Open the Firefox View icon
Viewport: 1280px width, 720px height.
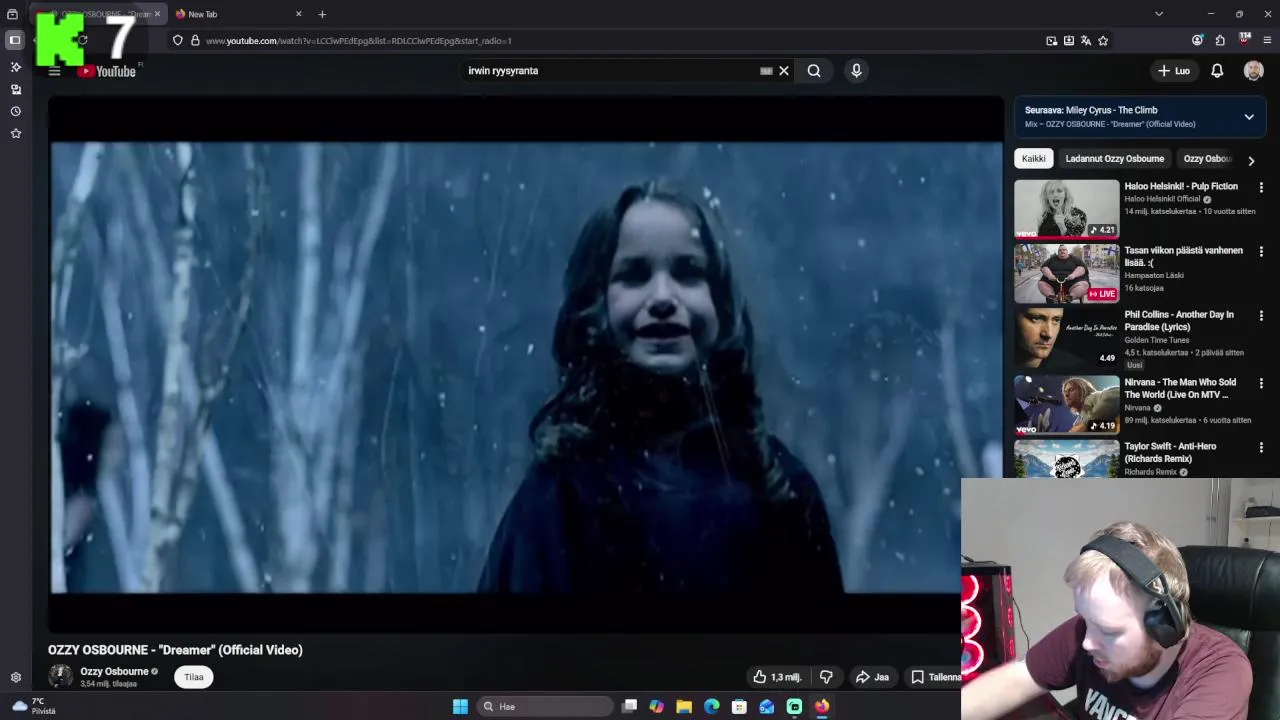12,14
